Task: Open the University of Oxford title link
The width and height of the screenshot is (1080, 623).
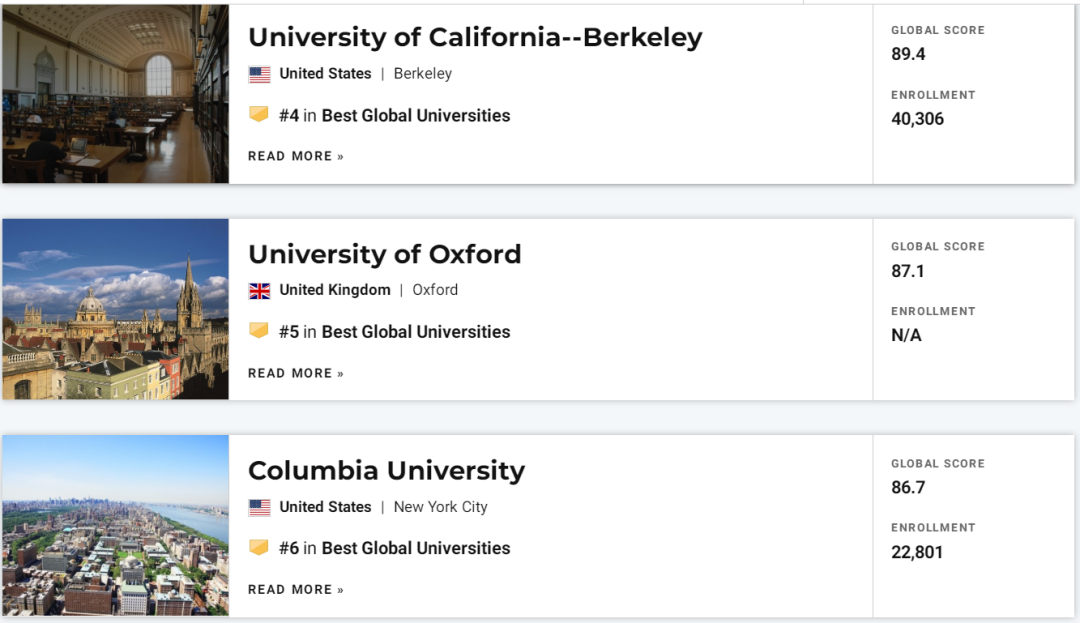Action: (385, 254)
